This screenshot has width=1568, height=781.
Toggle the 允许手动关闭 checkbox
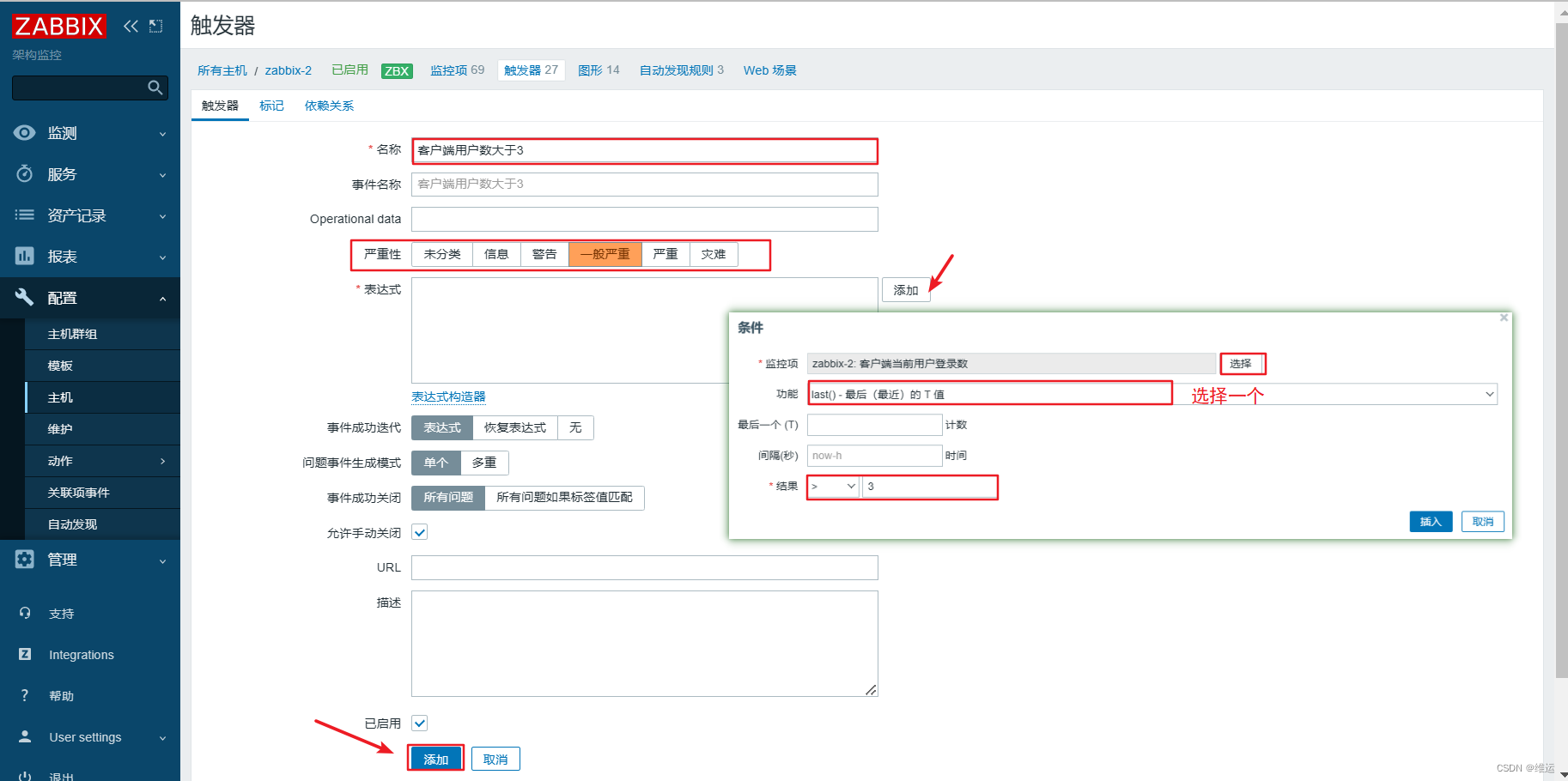coord(420,532)
